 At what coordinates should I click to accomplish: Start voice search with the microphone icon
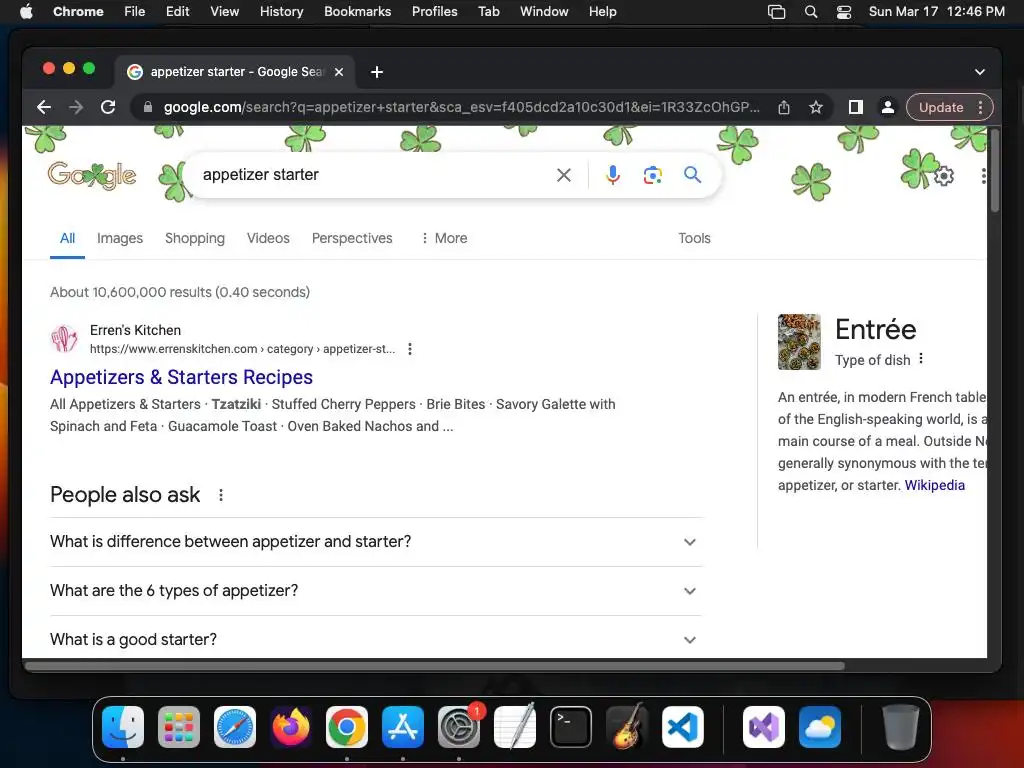coord(613,174)
